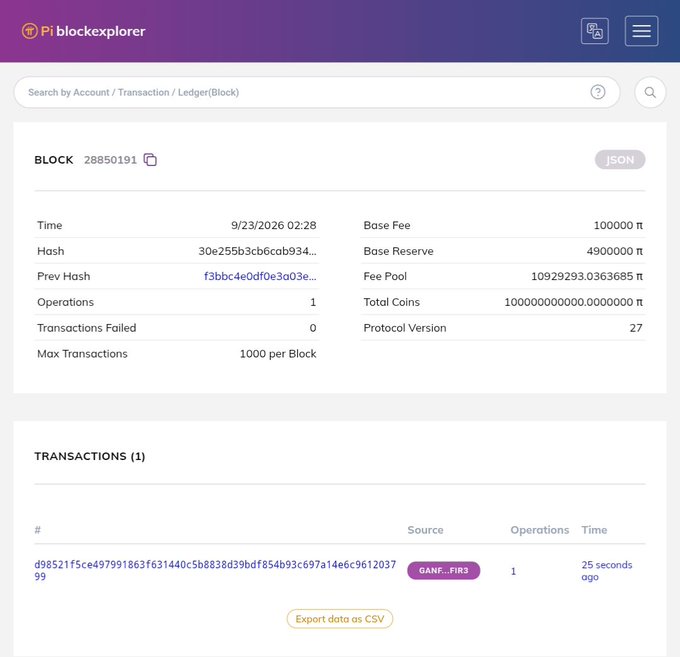Click the Fee Pool 10929293.0363685 value

click(587, 276)
